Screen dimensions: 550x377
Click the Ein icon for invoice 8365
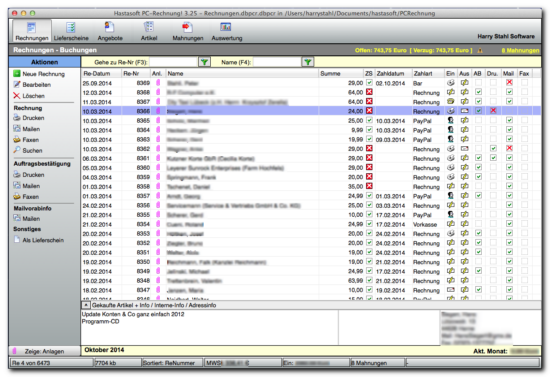click(451, 120)
